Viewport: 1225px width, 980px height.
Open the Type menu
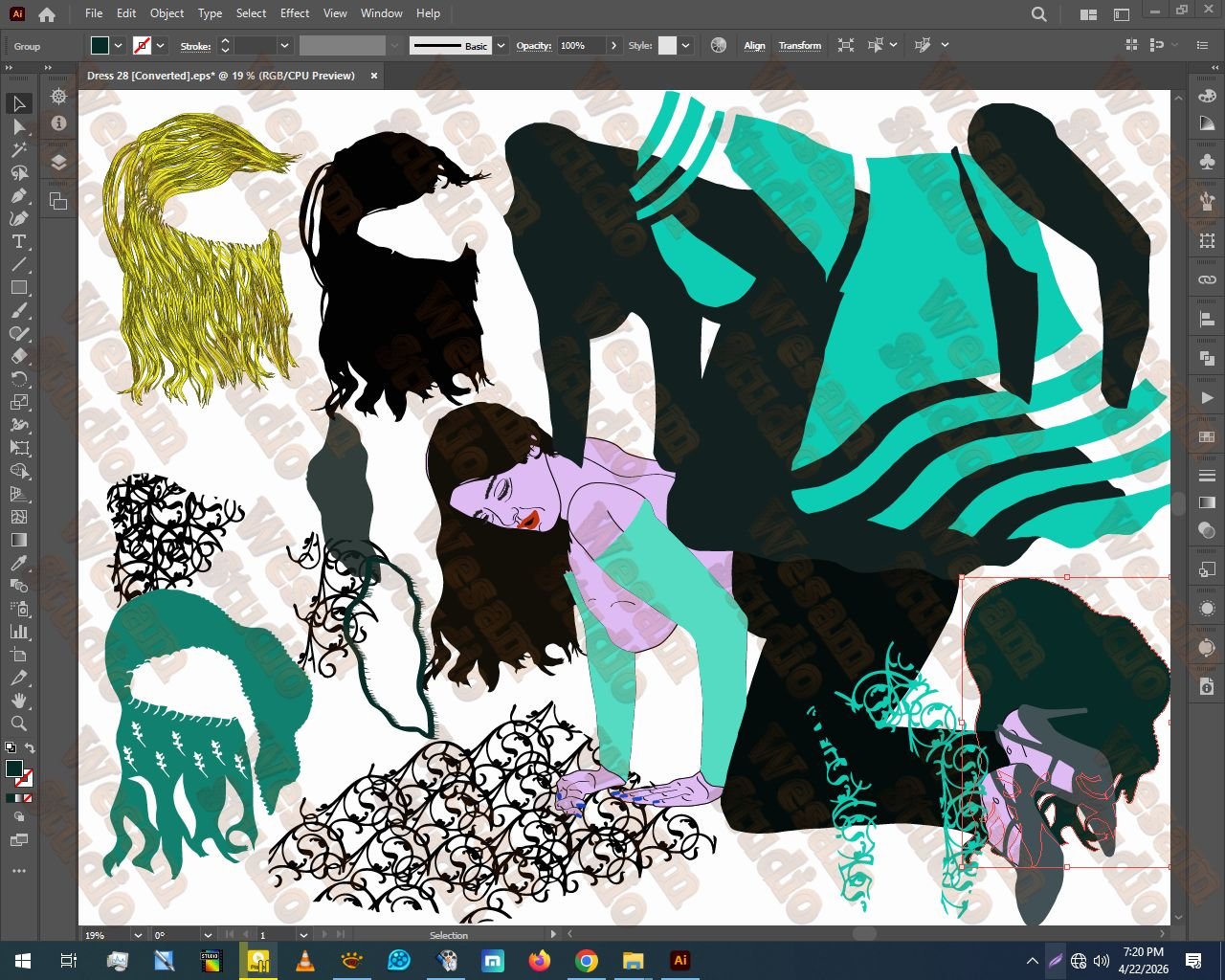click(210, 13)
